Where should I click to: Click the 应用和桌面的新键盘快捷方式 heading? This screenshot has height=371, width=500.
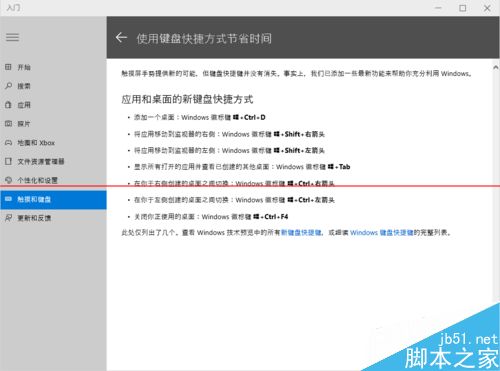coord(187,99)
